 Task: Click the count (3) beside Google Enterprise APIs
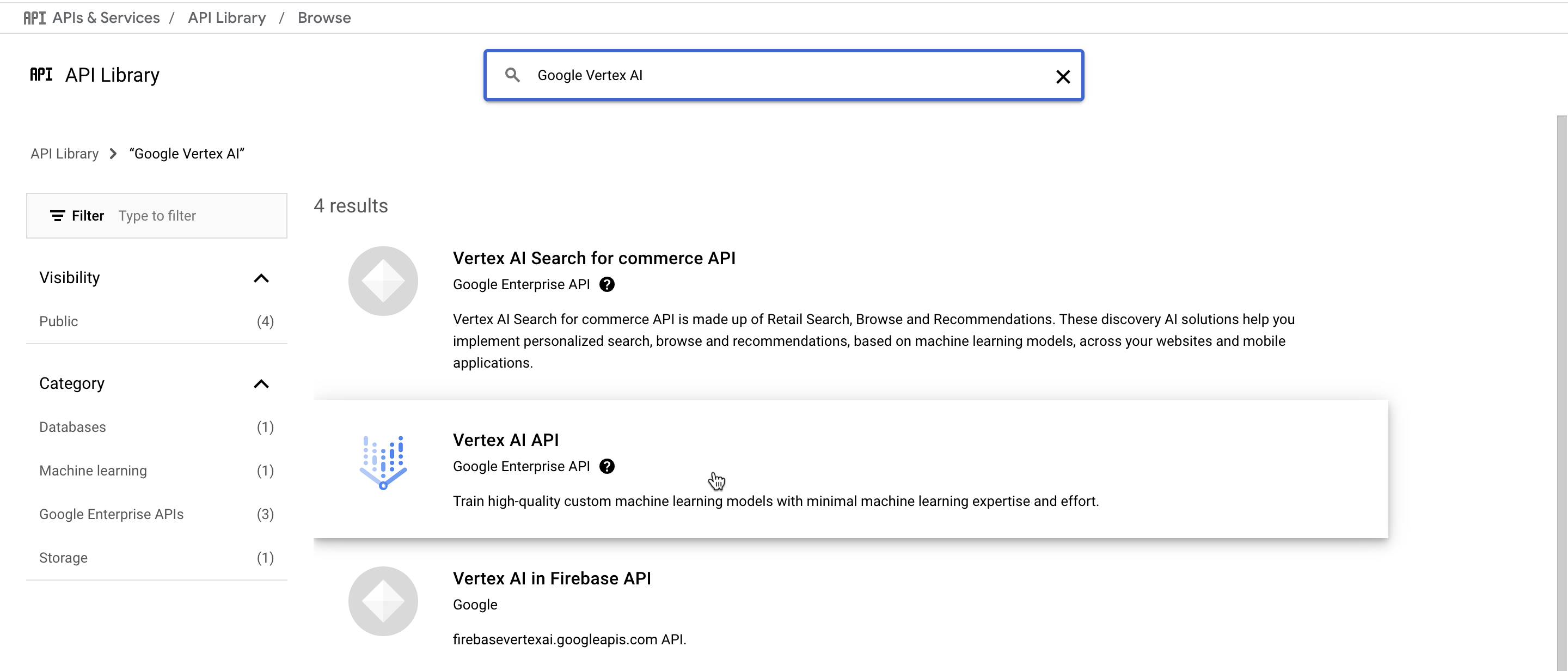coord(265,514)
